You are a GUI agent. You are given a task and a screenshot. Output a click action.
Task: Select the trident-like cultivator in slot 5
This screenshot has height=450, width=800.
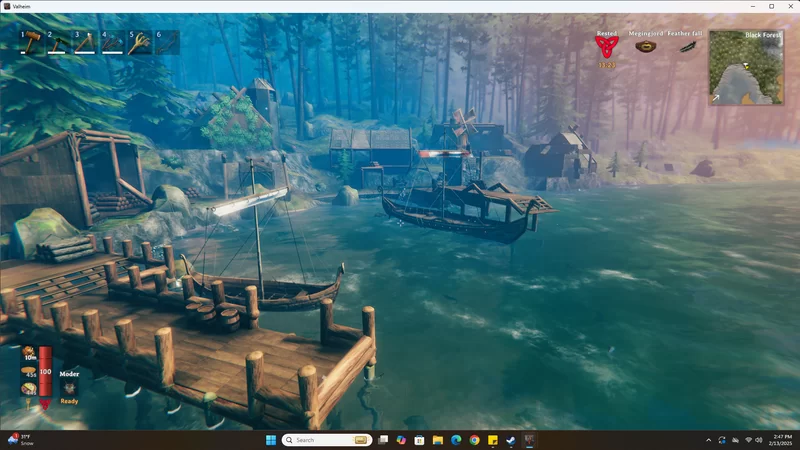point(140,42)
